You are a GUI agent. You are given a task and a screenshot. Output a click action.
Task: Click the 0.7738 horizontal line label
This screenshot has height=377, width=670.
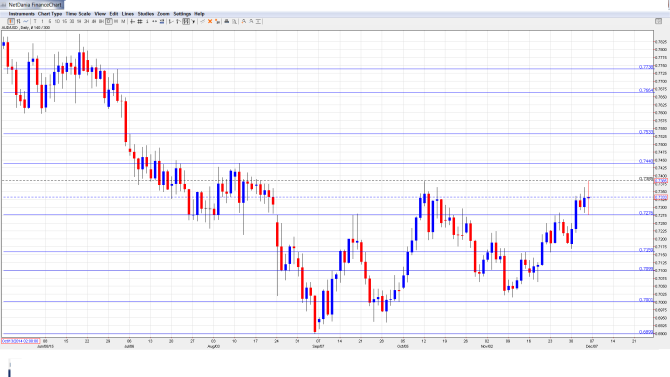646,67
